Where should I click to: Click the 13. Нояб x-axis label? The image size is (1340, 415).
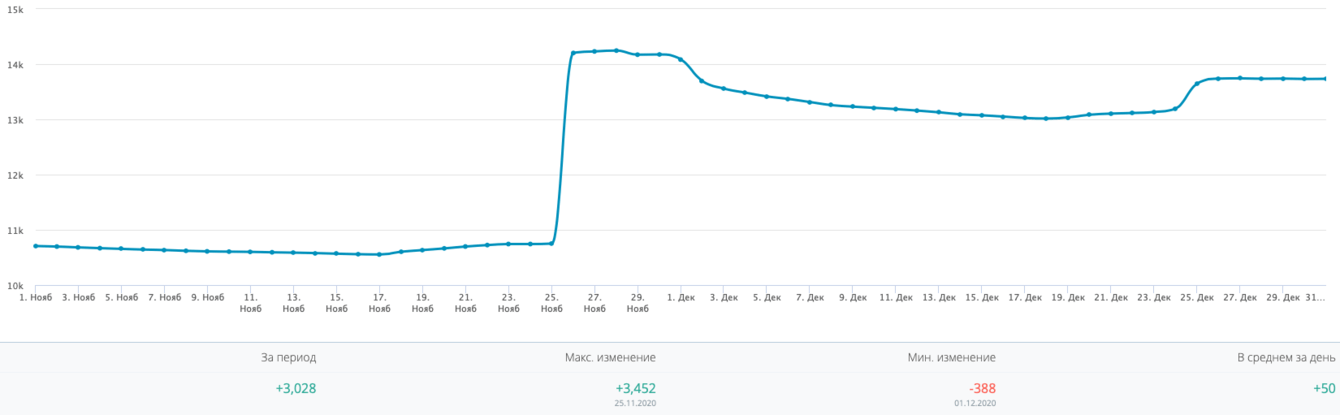click(293, 302)
